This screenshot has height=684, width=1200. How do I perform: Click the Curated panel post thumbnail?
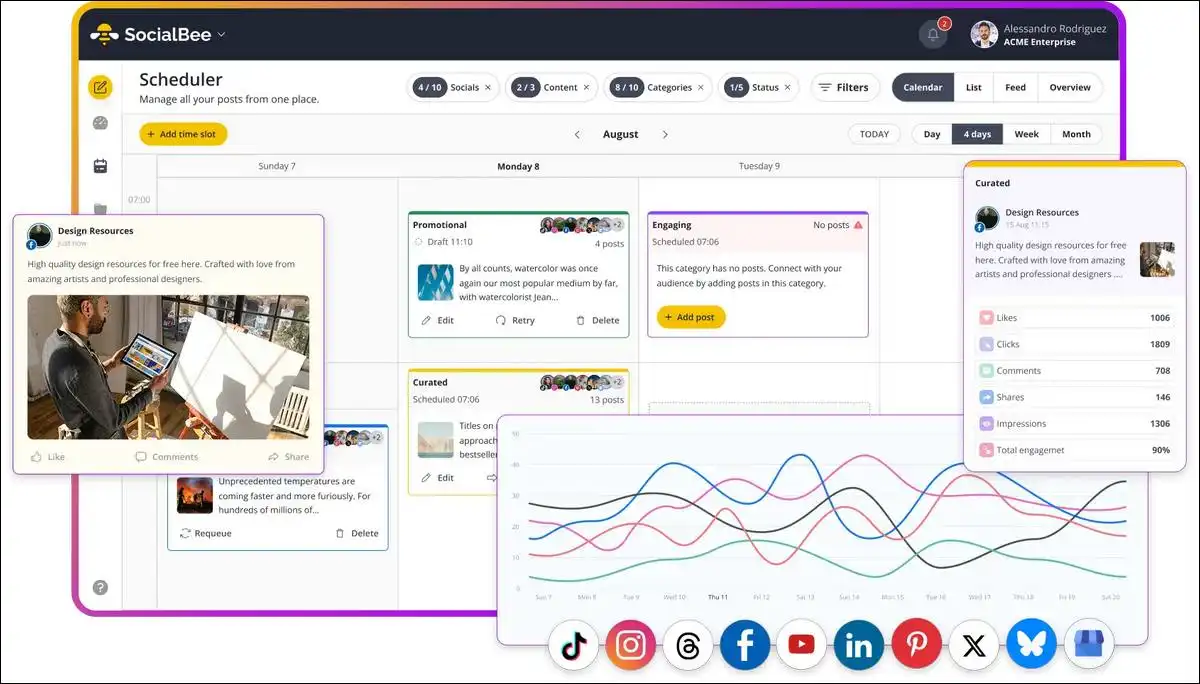(1157, 259)
